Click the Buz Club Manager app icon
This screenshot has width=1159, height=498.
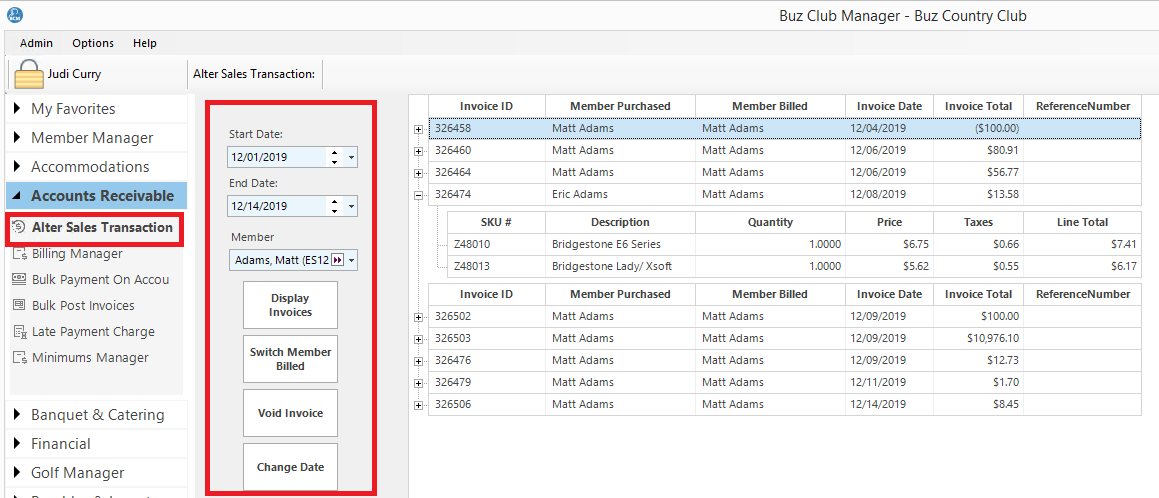coord(14,15)
